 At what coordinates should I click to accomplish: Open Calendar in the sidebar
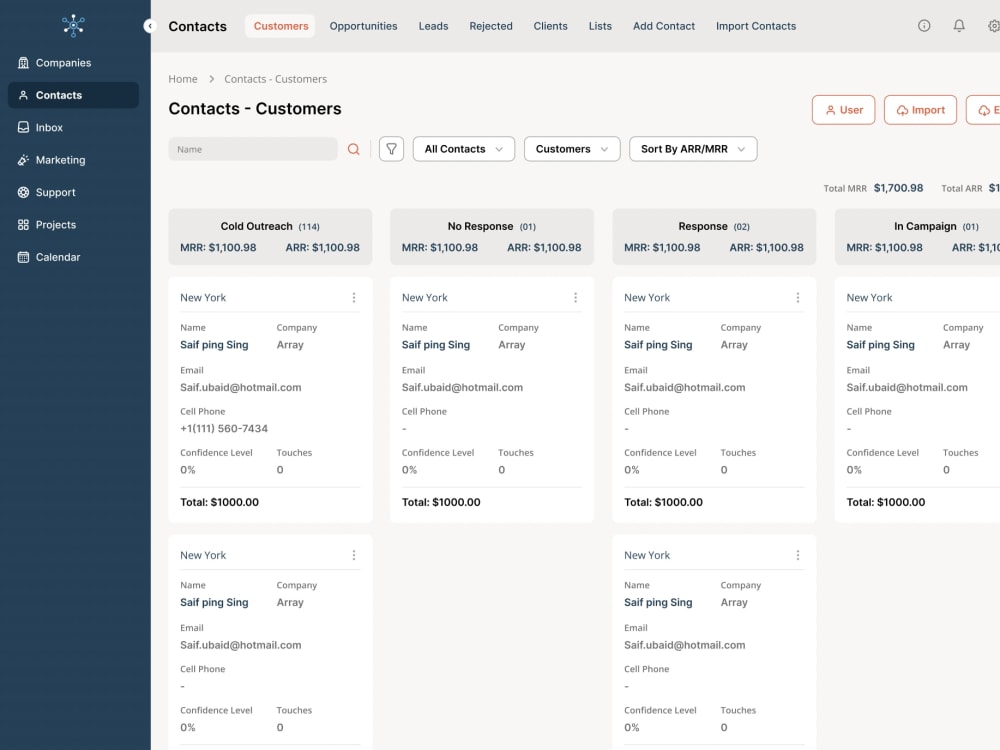click(73, 257)
